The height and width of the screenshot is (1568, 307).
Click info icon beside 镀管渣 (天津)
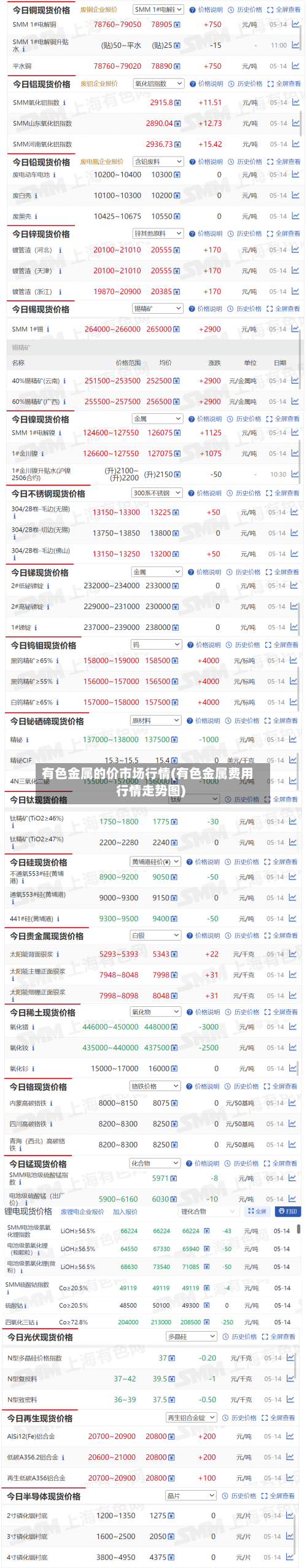coord(60,271)
